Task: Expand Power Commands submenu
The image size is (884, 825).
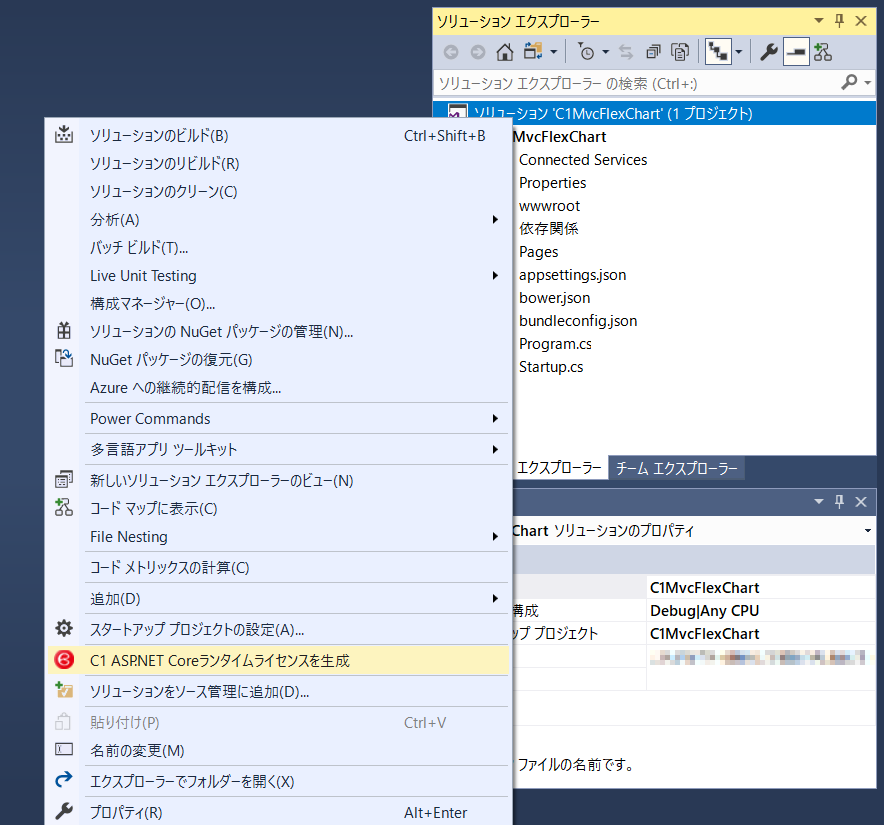Action: [279, 419]
